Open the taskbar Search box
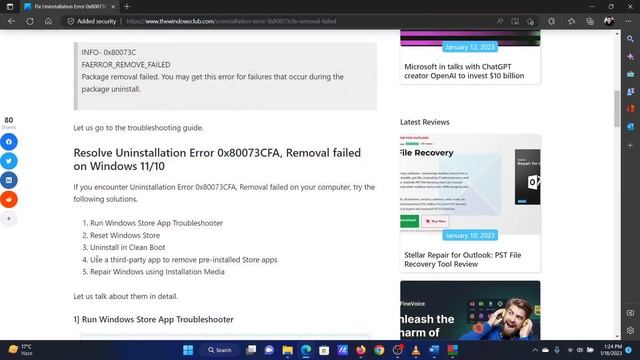640x360 pixels. click(220, 350)
